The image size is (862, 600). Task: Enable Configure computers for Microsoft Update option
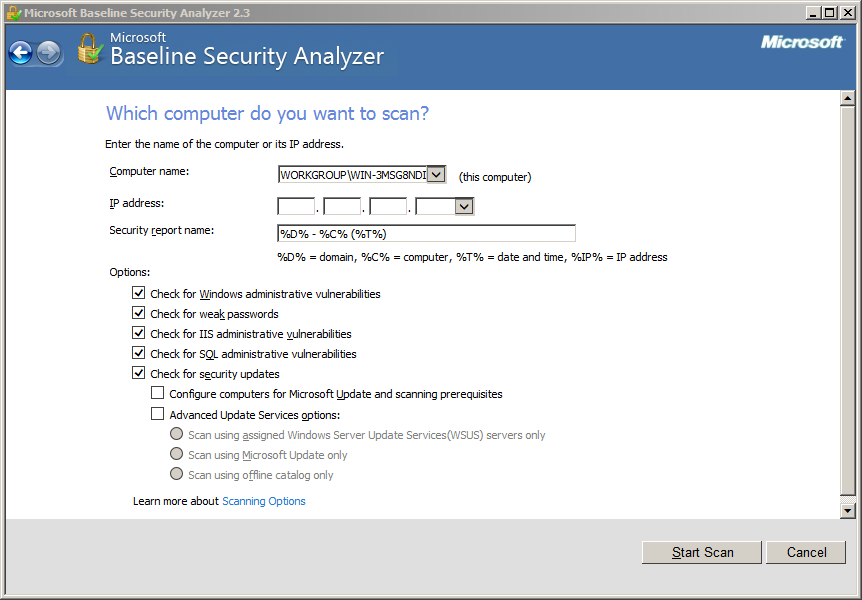[x=158, y=393]
